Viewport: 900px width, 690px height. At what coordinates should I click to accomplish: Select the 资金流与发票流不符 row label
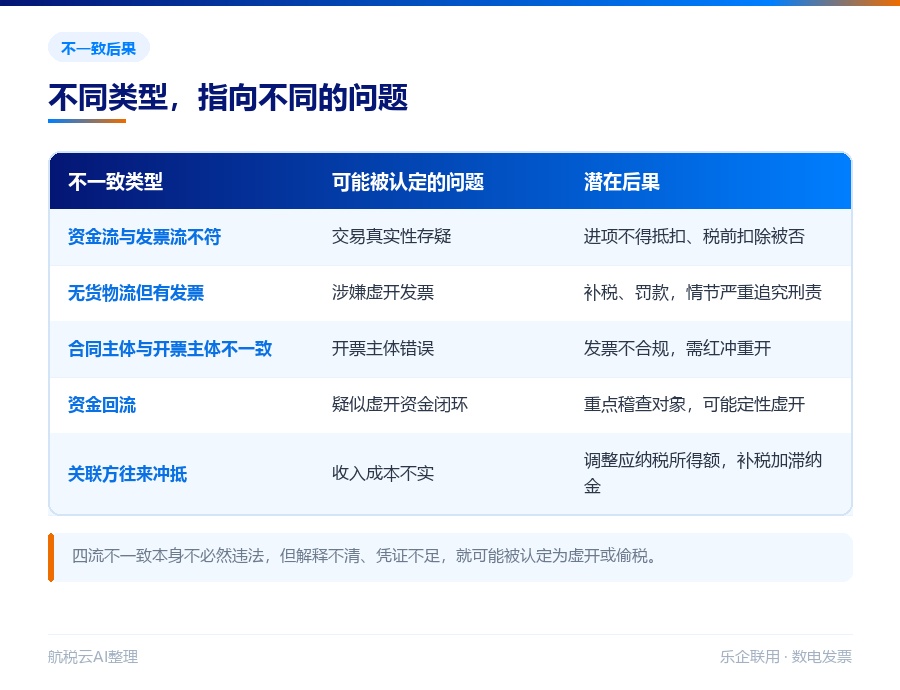point(144,237)
